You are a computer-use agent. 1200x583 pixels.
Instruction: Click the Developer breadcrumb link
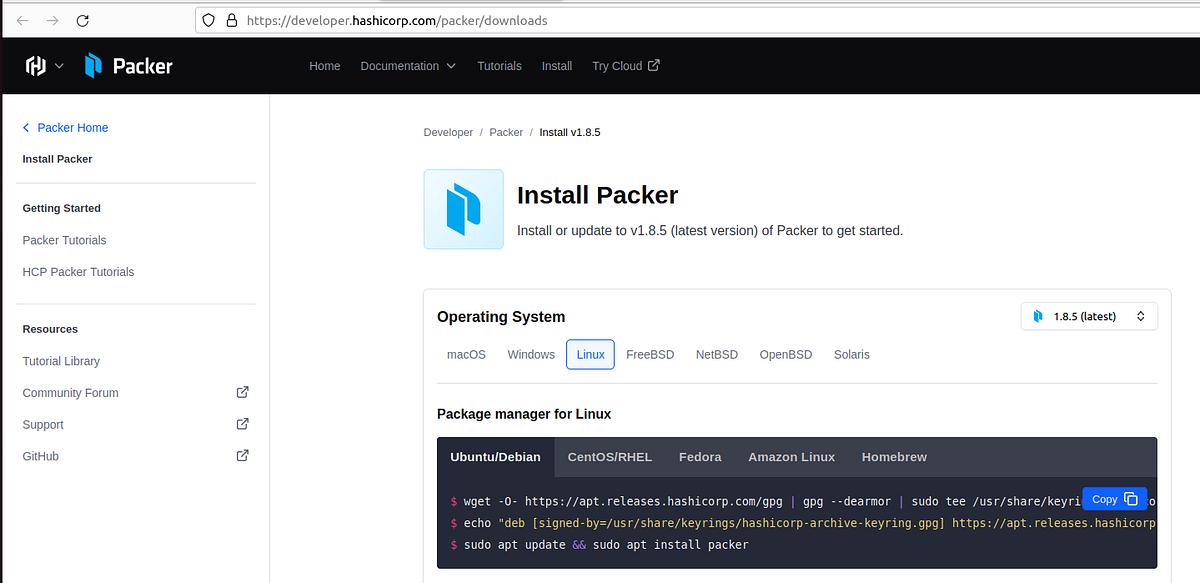coord(448,131)
